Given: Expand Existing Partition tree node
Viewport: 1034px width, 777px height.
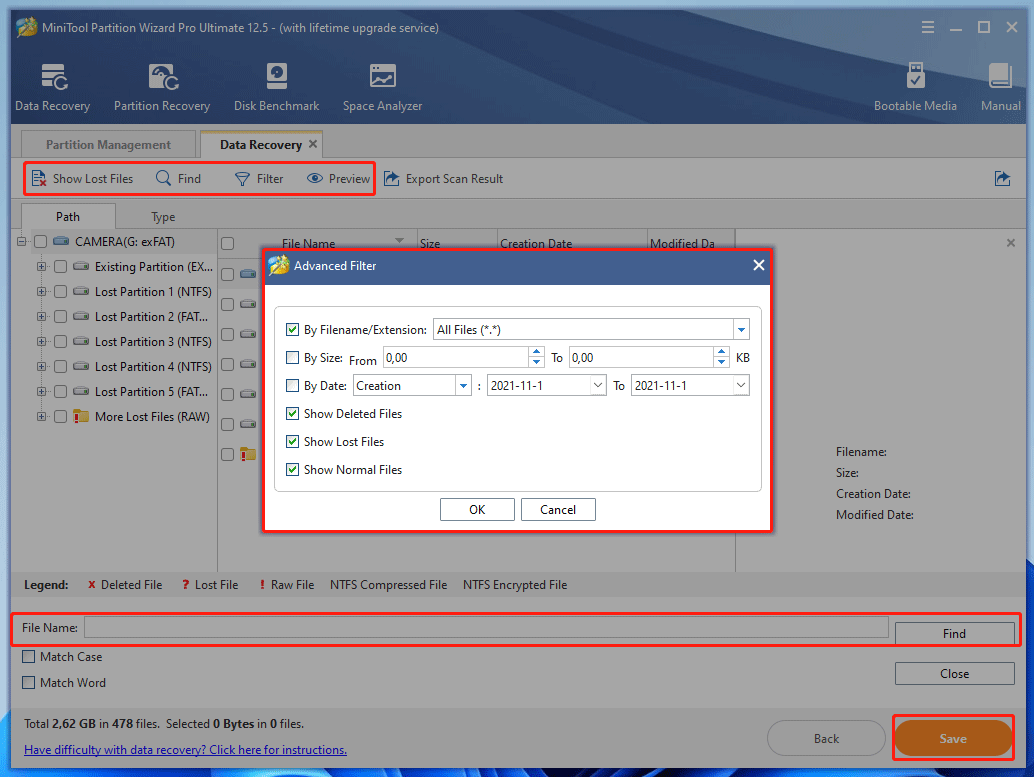Looking at the screenshot, I should pos(42,266).
